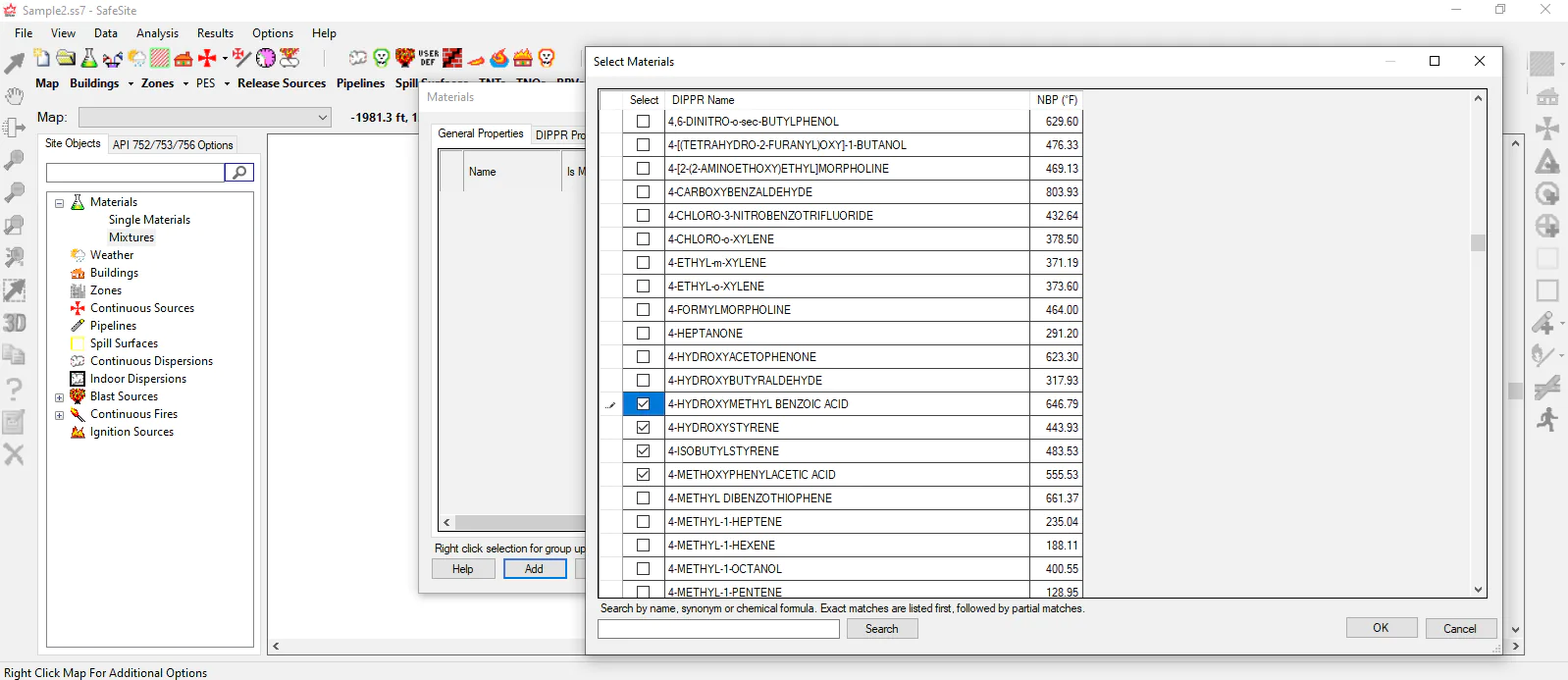
Task: Expand the Continuous Fires tree node
Action: coord(59,415)
